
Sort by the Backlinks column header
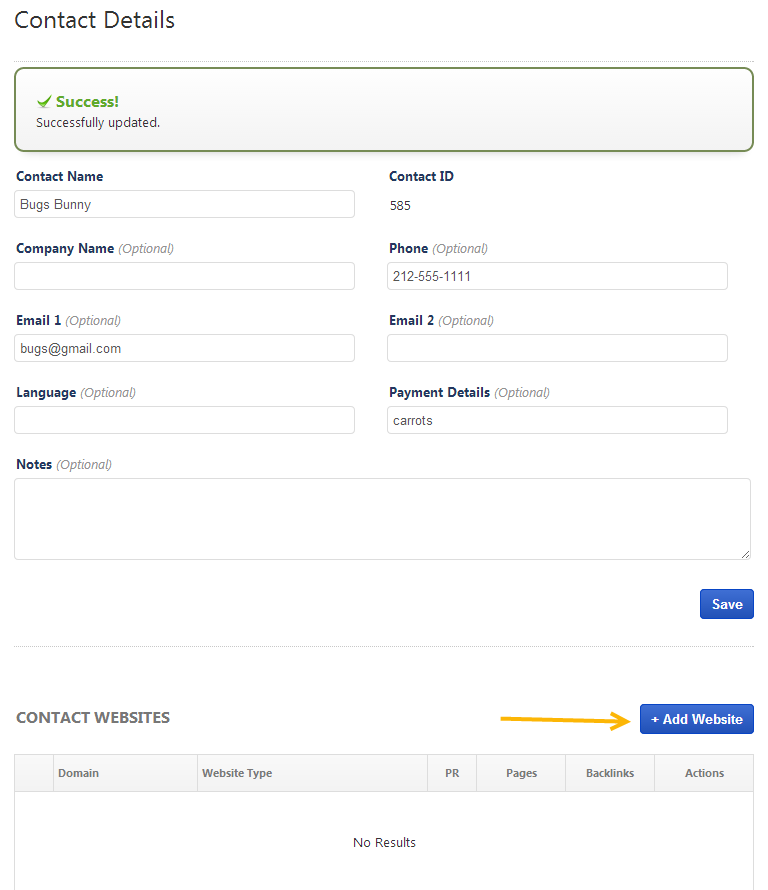click(609, 773)
